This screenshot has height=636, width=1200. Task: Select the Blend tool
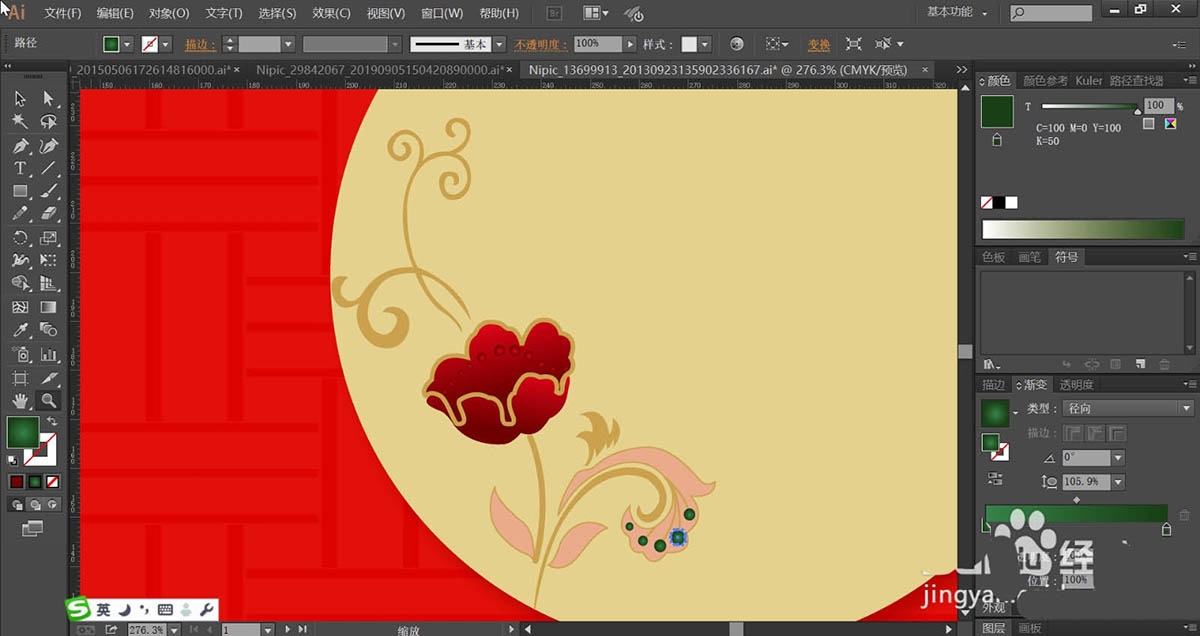(x=48, y=331)
